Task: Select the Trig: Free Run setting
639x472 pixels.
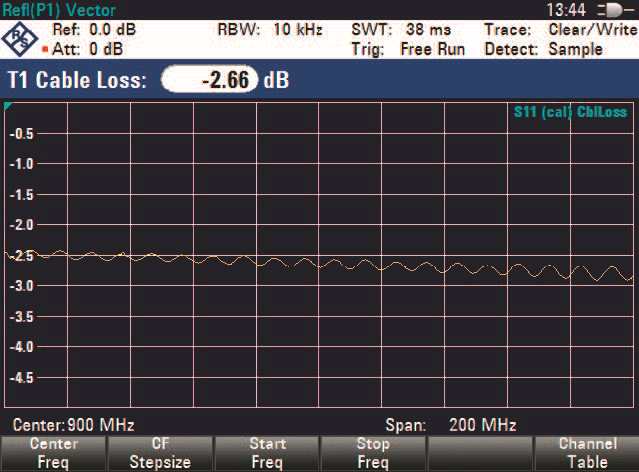Action: [408, 49]
